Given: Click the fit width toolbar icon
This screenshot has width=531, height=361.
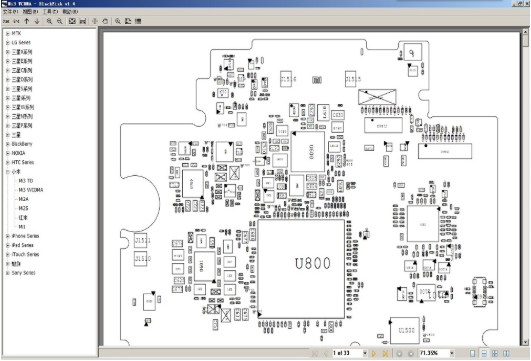Looking at the screenshot, I should tap(83, 21).
